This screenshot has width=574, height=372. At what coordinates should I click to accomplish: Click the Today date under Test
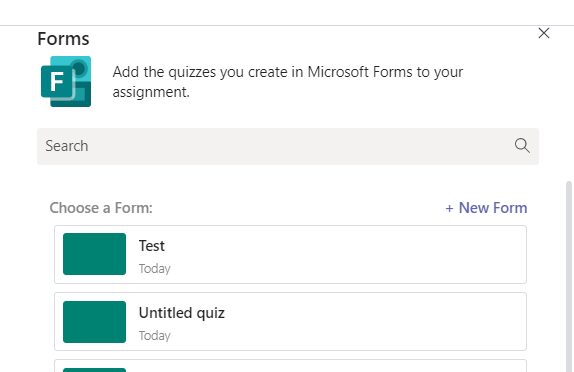click(154, 269)
